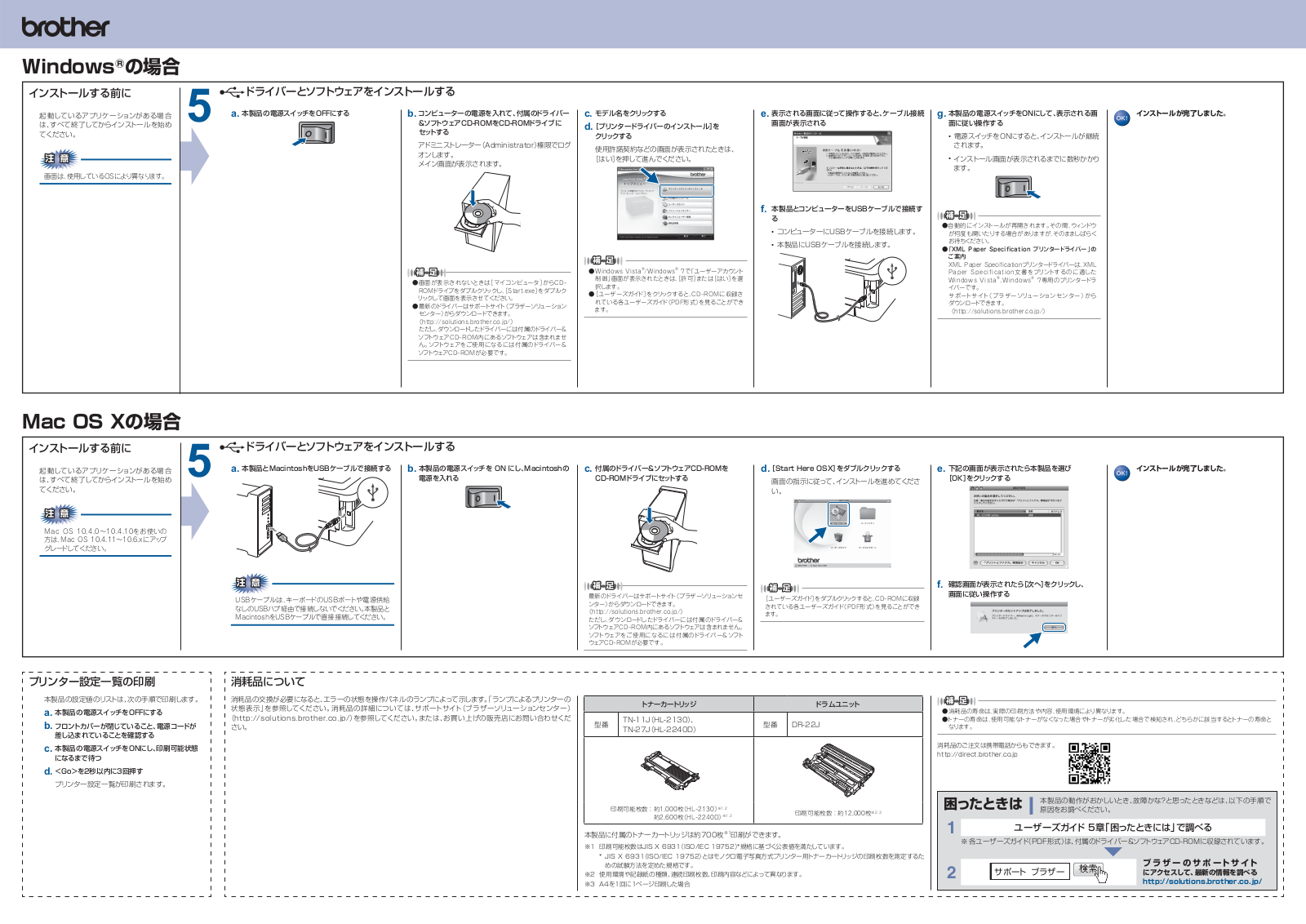Click the ドラムユニット table header
The height and width of the screenshot is (924, 1306).
tap(838, 704)
